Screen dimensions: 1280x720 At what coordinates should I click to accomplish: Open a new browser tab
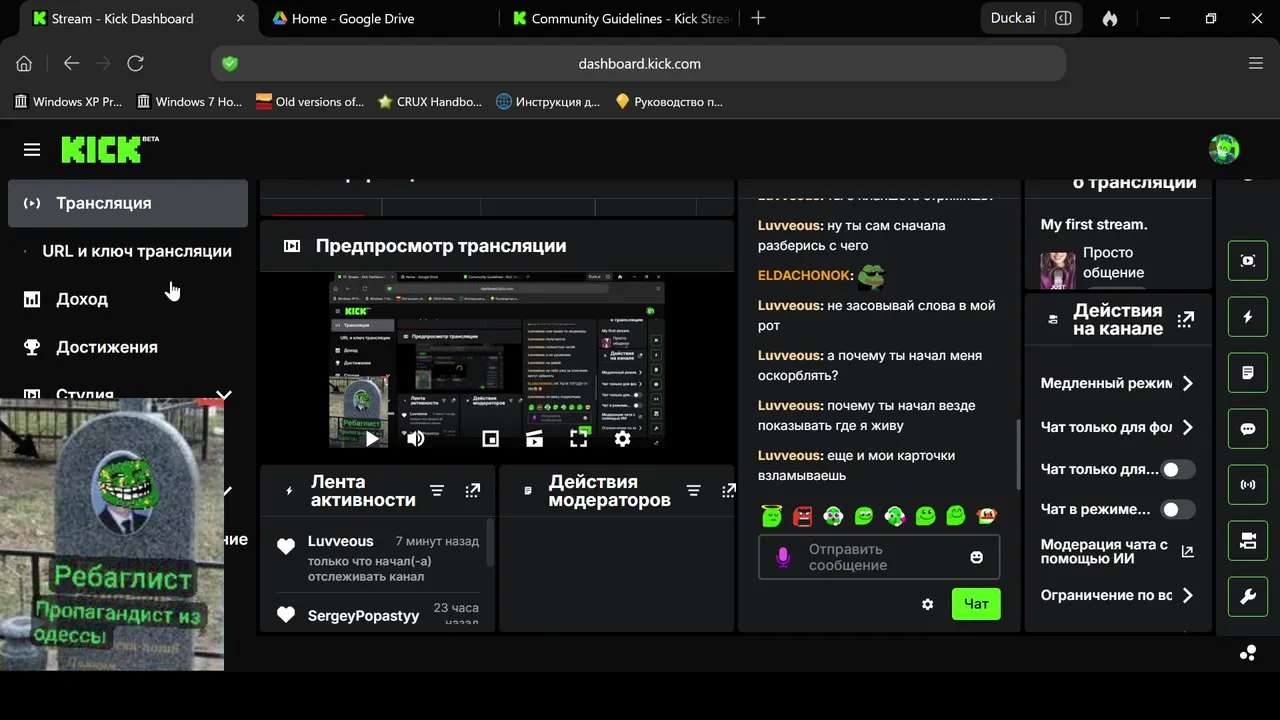(x=758, y=18)
